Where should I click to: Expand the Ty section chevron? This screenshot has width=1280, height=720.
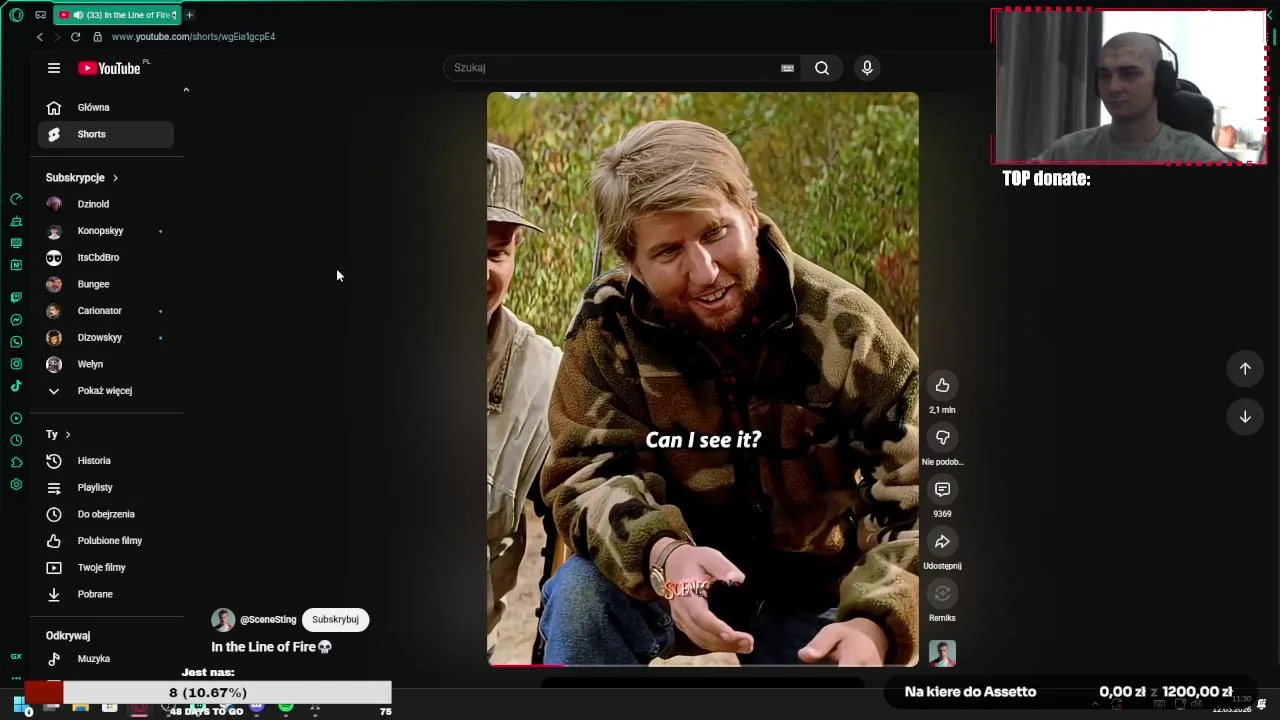[x=68, y=435]
